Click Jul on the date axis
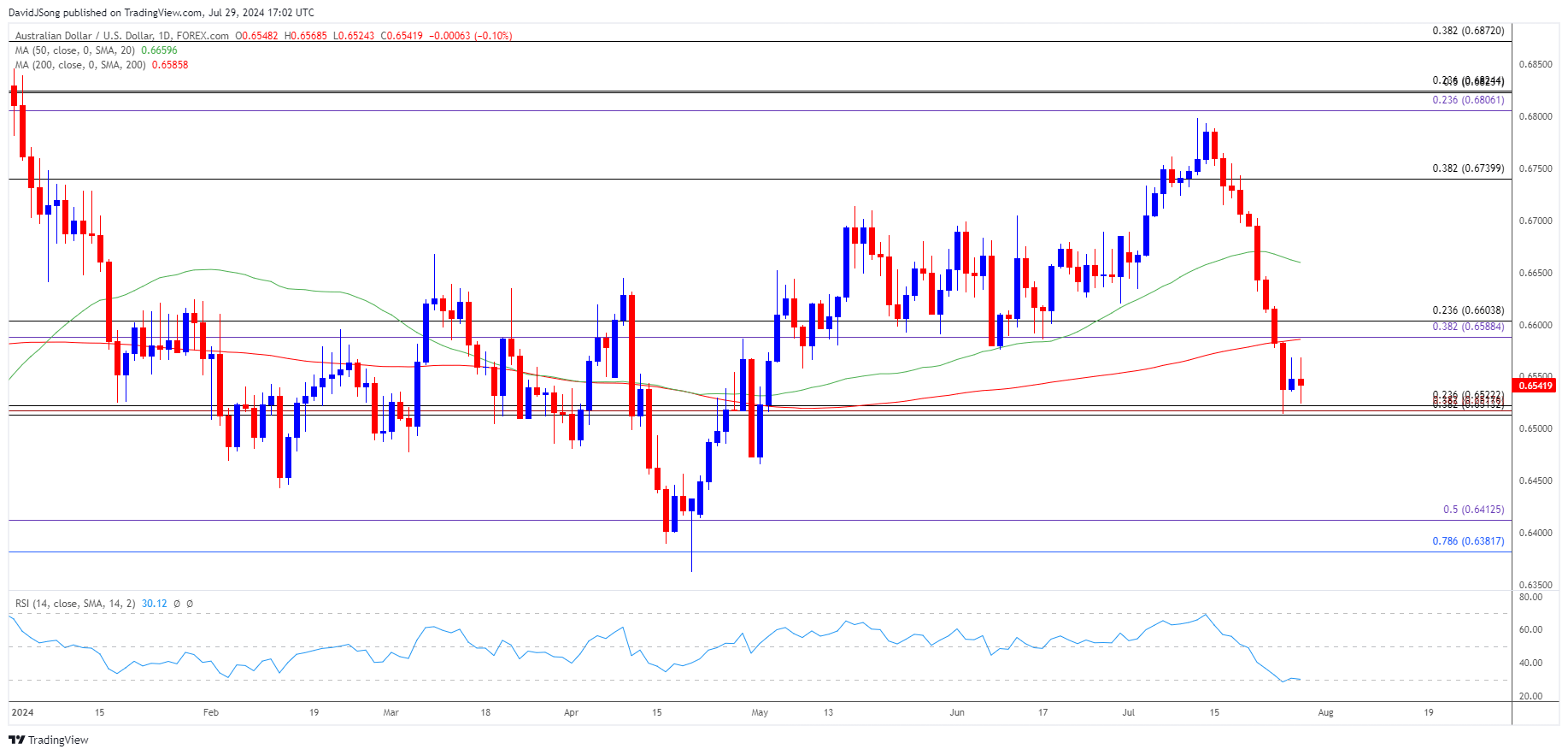Viewport: 1568px width, 755px height. point(1129,713)
